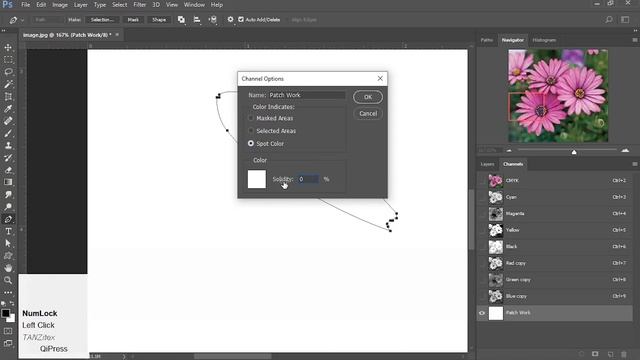Open the Path arrangement dropdown
This screenshot has width=640, height=360.
tap(213, 20)
